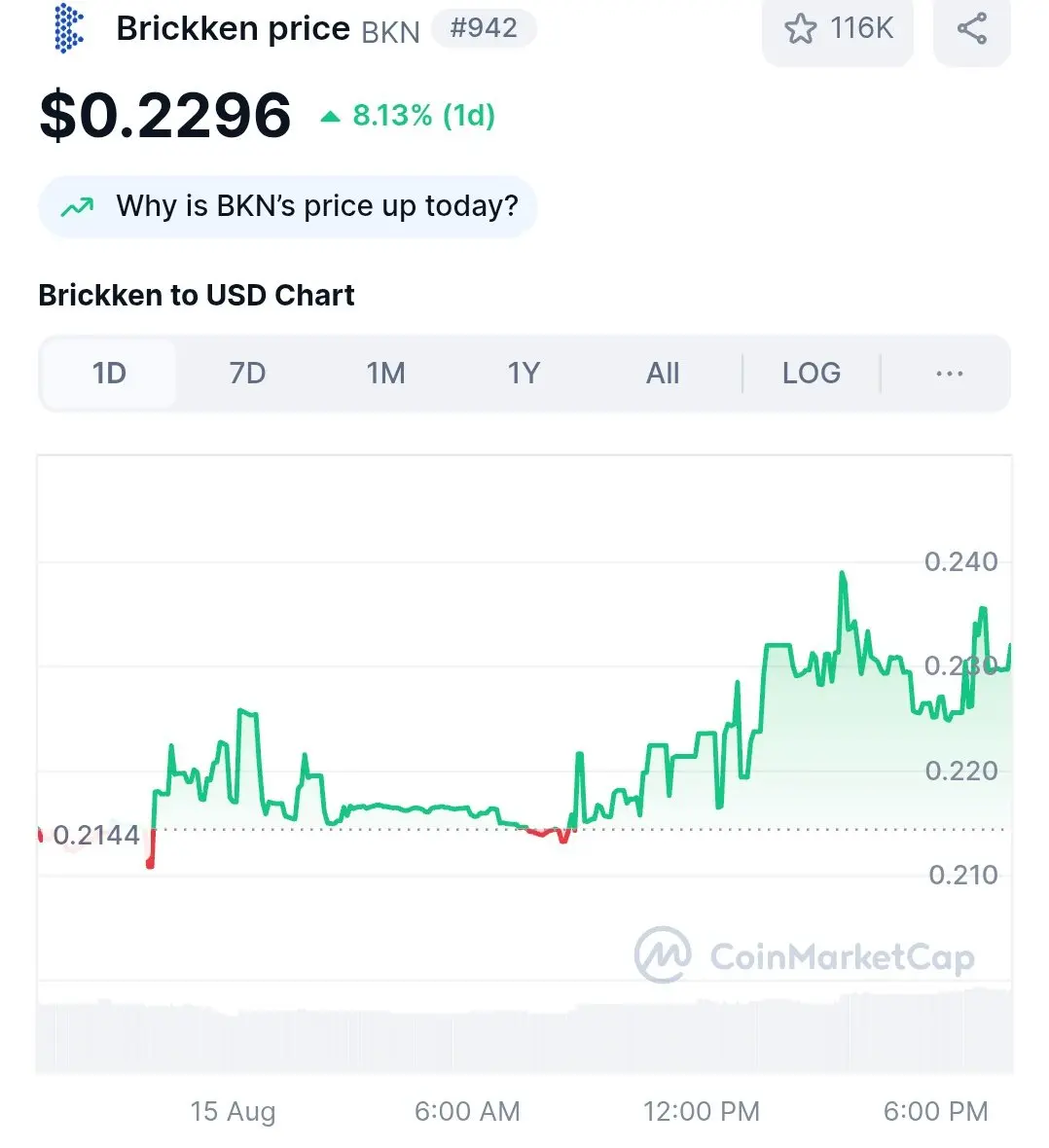Click the 116K watchlist count
This screenshot has height=1148, width=1049.
point(861,28)
